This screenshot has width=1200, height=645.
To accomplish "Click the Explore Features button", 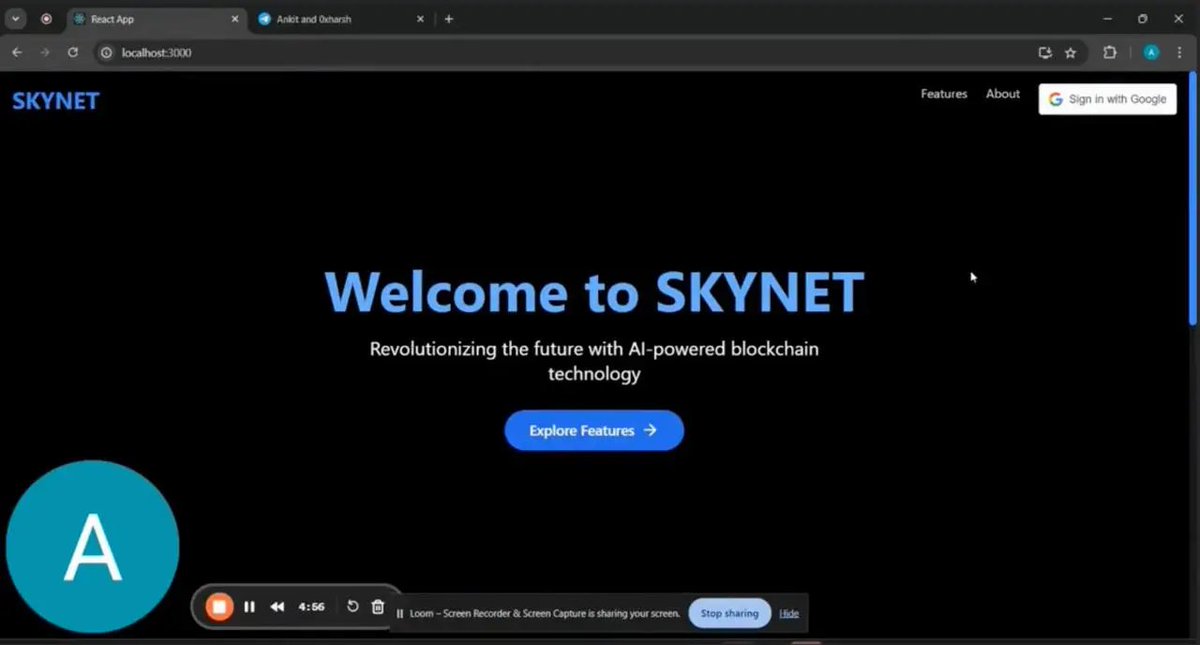I will coord(594,430).
